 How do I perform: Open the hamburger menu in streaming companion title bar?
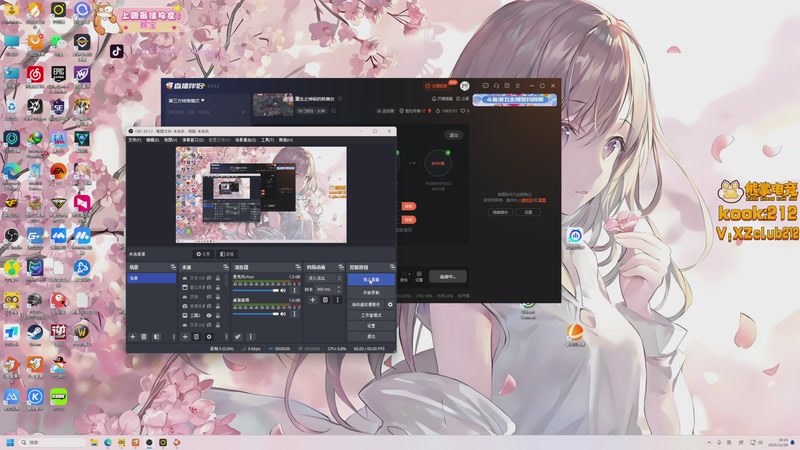click(x=517, y=86)
